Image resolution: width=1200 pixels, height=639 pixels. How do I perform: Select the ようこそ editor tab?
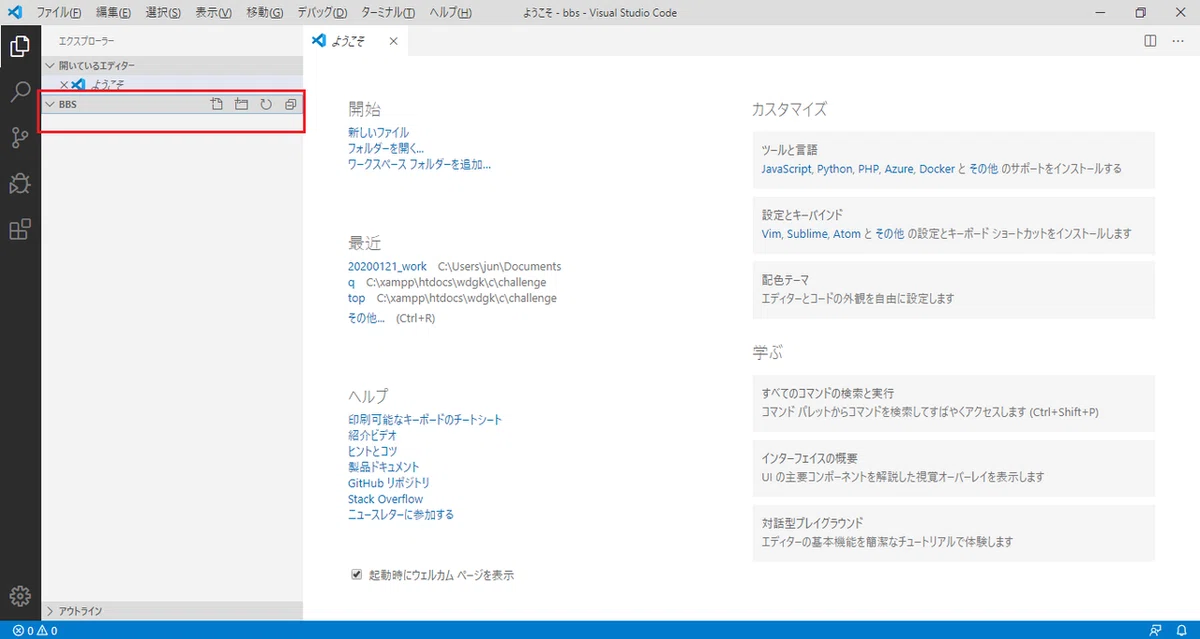(356, 41)
